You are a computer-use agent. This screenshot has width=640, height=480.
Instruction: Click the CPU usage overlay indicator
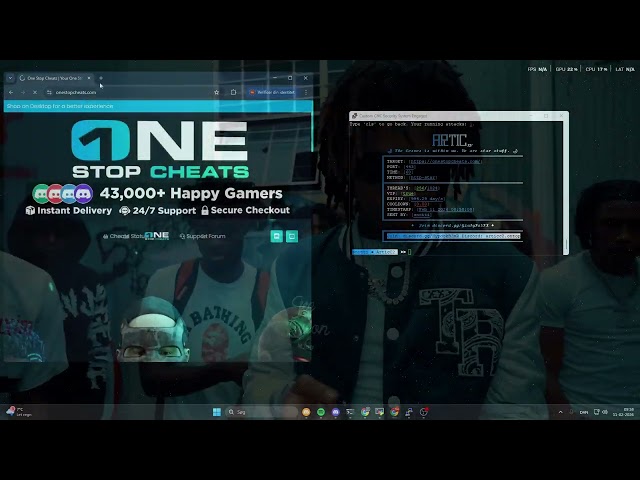(x=596, y=69)
